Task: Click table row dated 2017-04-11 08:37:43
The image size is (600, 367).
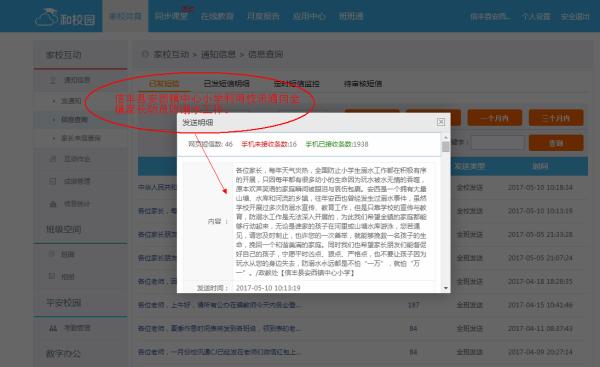Action: coord(363,328)
